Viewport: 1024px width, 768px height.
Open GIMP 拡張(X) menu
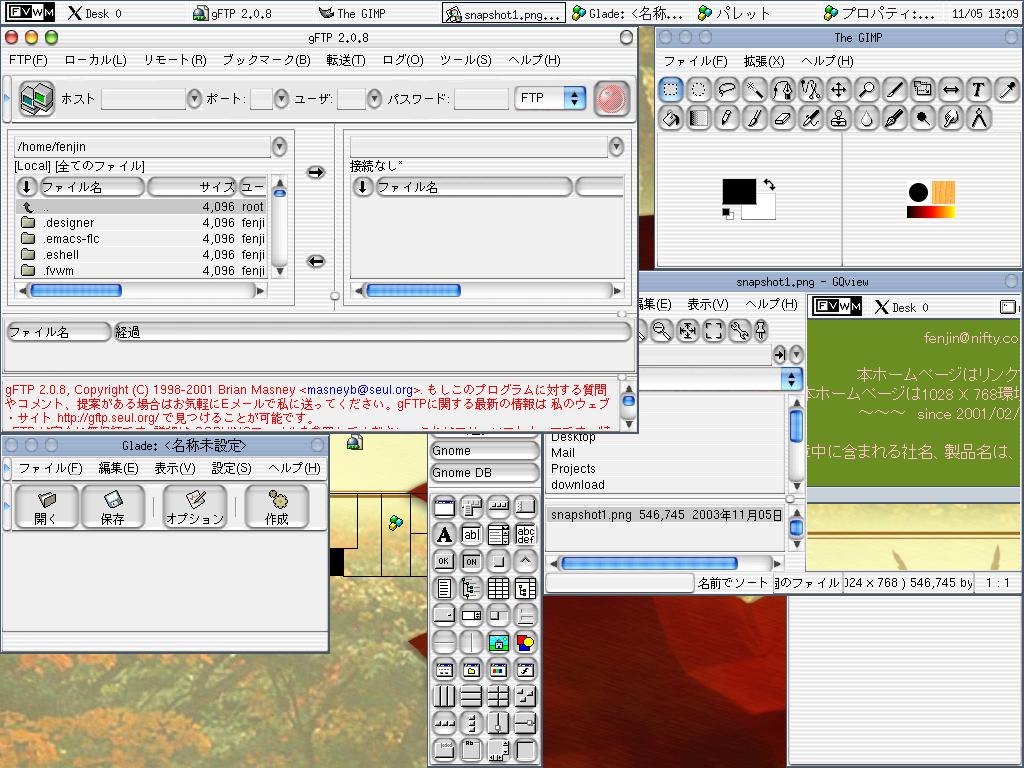pyautogui.click(x=763, y=61)
